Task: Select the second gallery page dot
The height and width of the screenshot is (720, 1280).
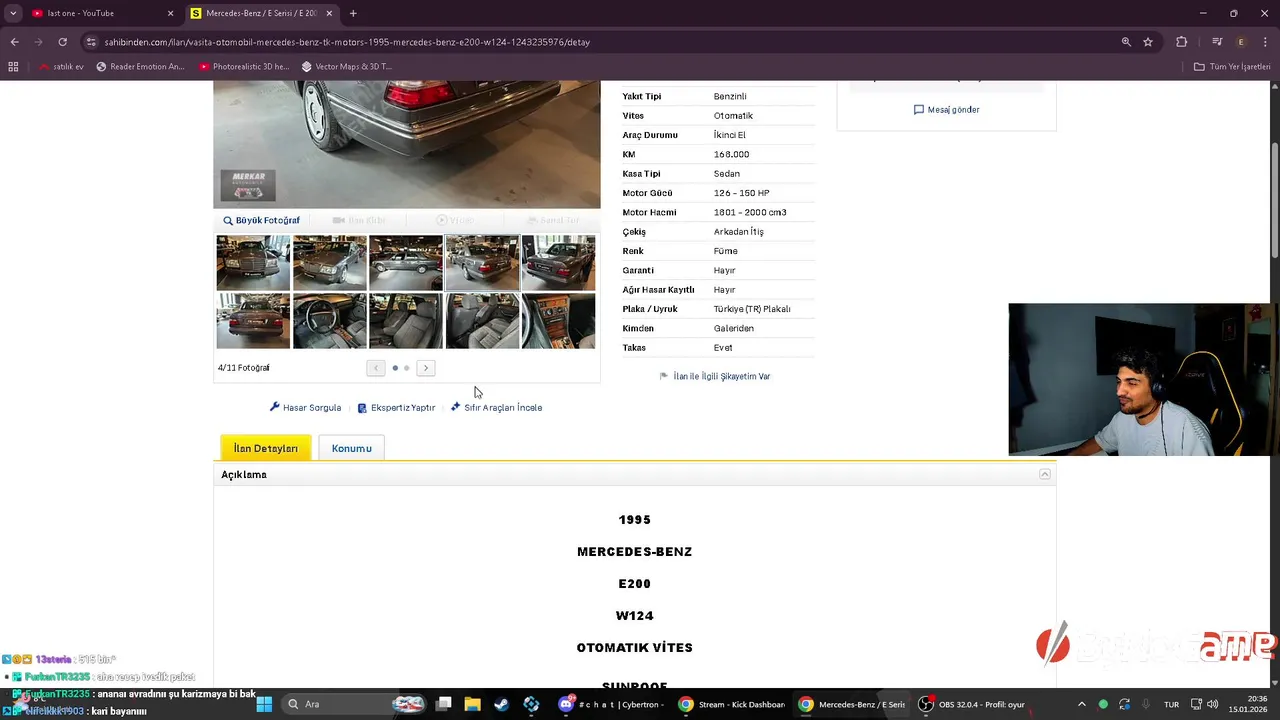Action: tap(406, 368)
